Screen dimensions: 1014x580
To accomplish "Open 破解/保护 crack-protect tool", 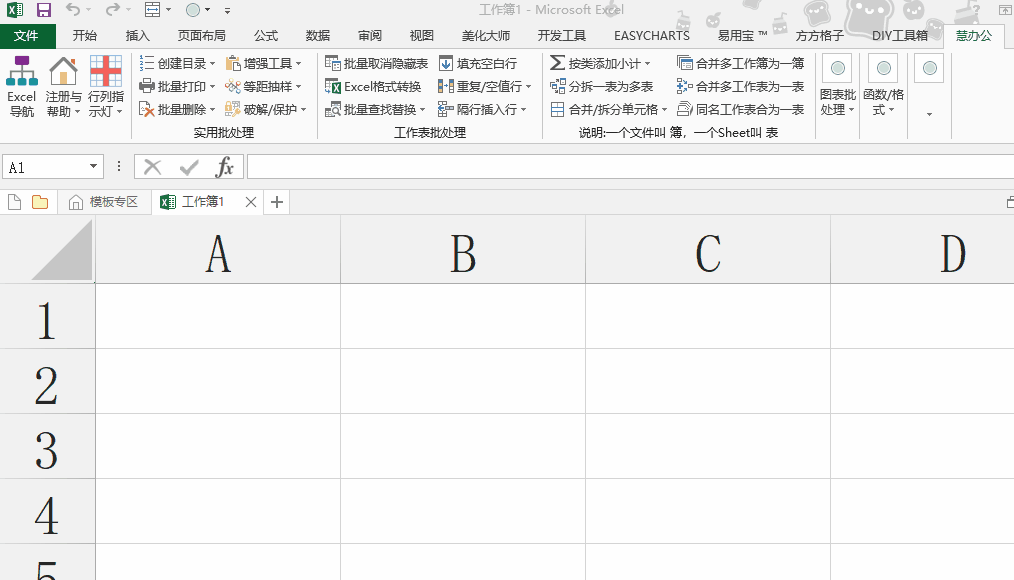I will 266,109.
